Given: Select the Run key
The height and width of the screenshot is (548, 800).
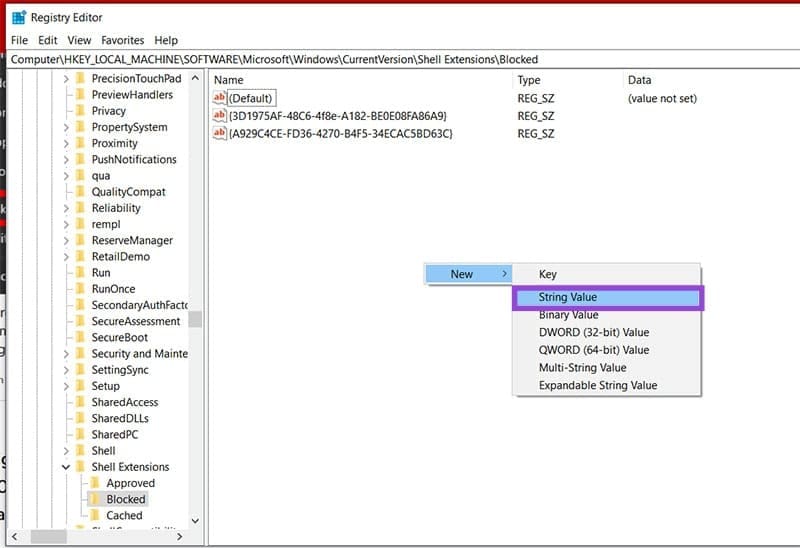Looking at the screenshot, I should click(x=101, y=273).
